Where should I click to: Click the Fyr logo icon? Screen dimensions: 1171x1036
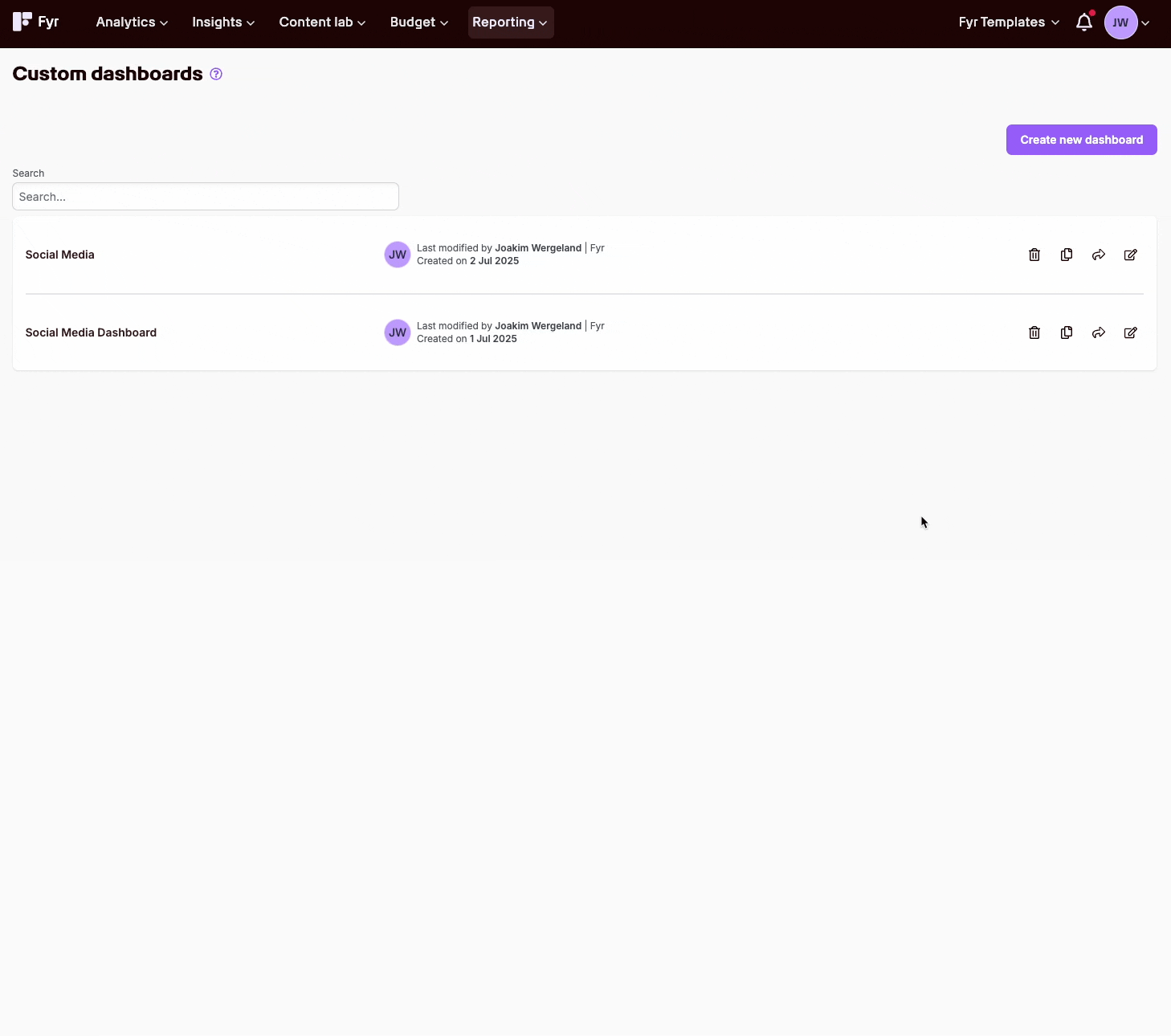pos(22,22)
